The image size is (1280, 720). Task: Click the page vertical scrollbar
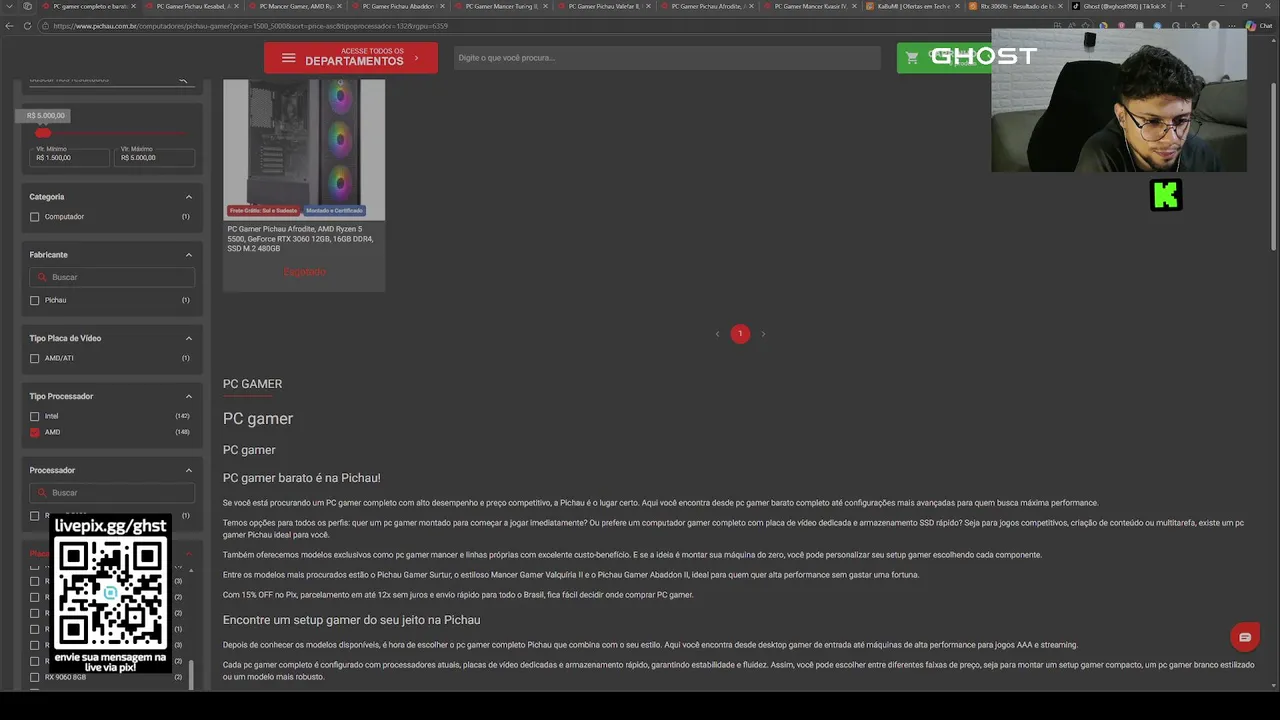1273,165
